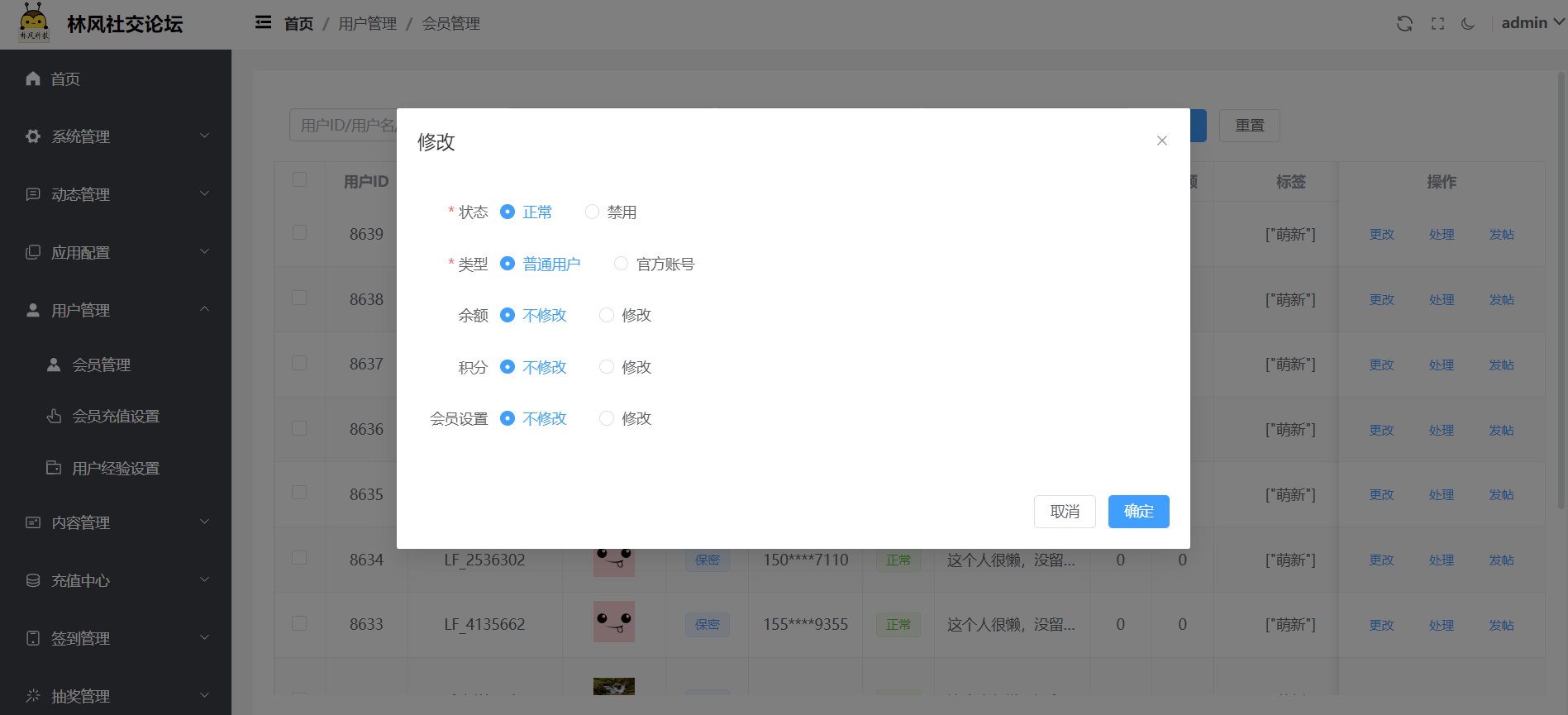Viewport: 1568px width, 715px height.
Task: Check the select-all header checkbox
Action: pos(299,179)
